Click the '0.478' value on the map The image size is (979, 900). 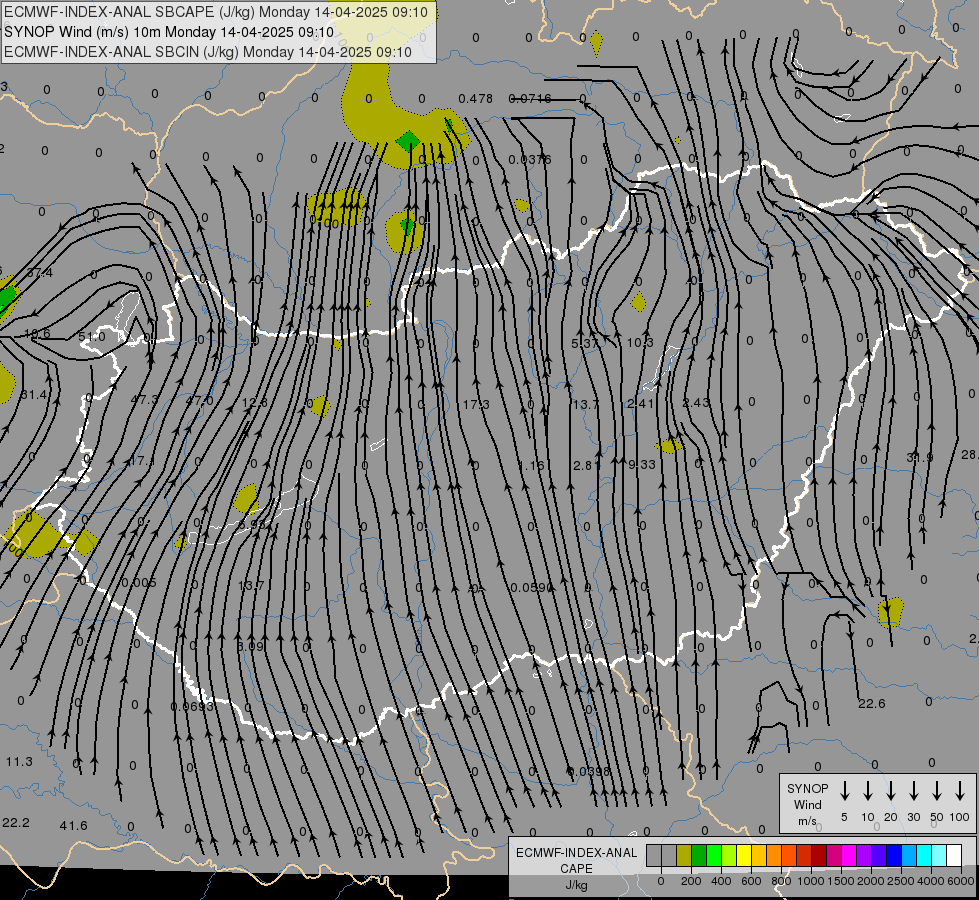pos(475,99)
